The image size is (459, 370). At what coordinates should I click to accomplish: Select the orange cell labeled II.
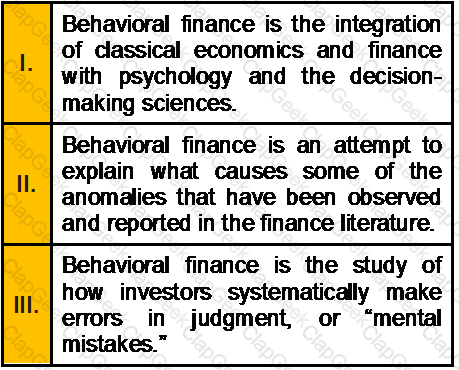(27, 184)
